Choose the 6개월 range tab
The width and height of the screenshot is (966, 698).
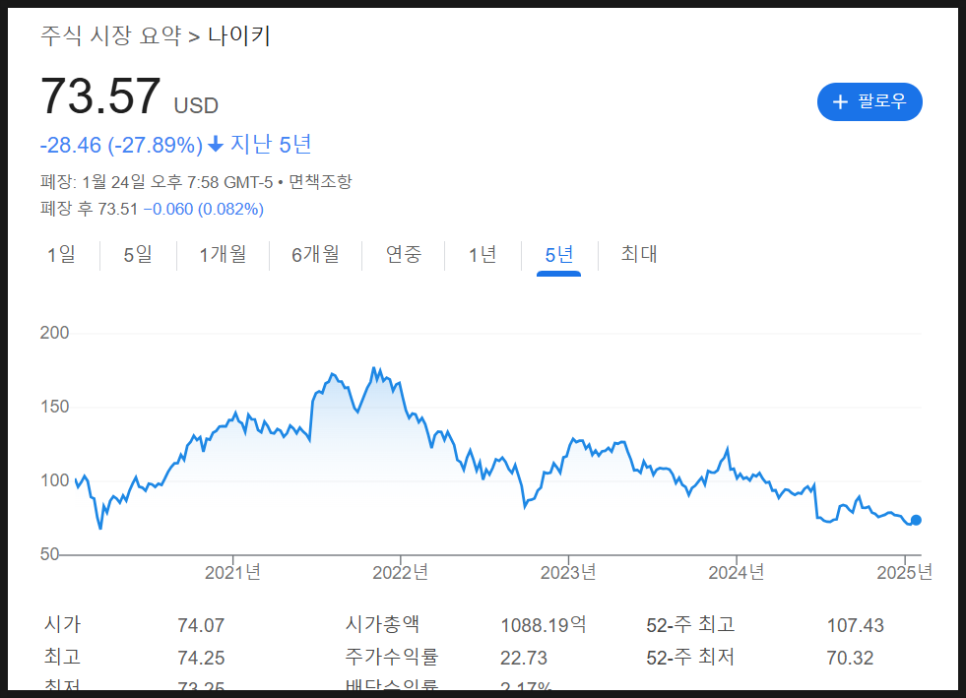[x=315, y=254]
